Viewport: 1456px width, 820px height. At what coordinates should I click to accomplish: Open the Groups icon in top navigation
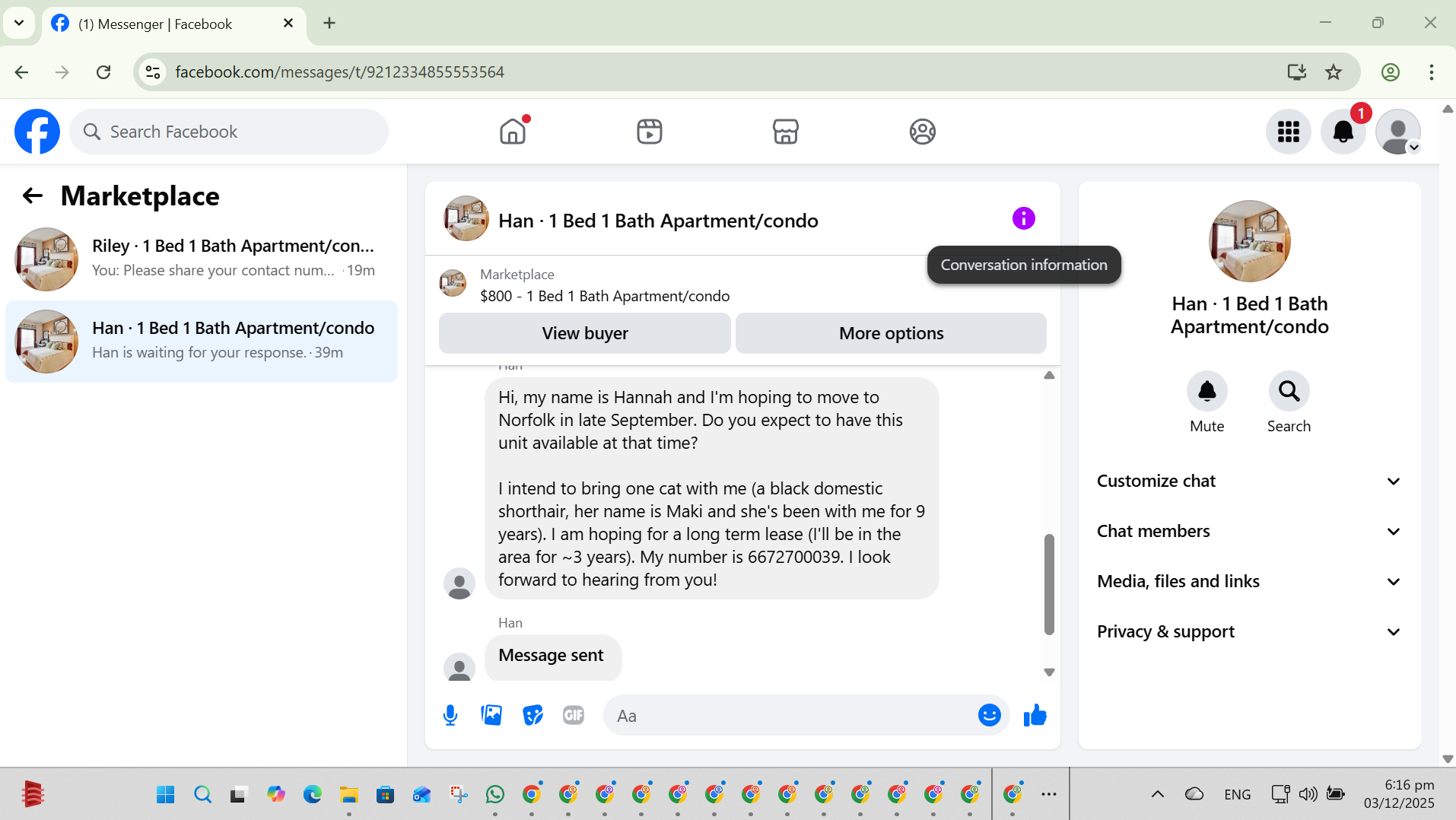point(923,132)
